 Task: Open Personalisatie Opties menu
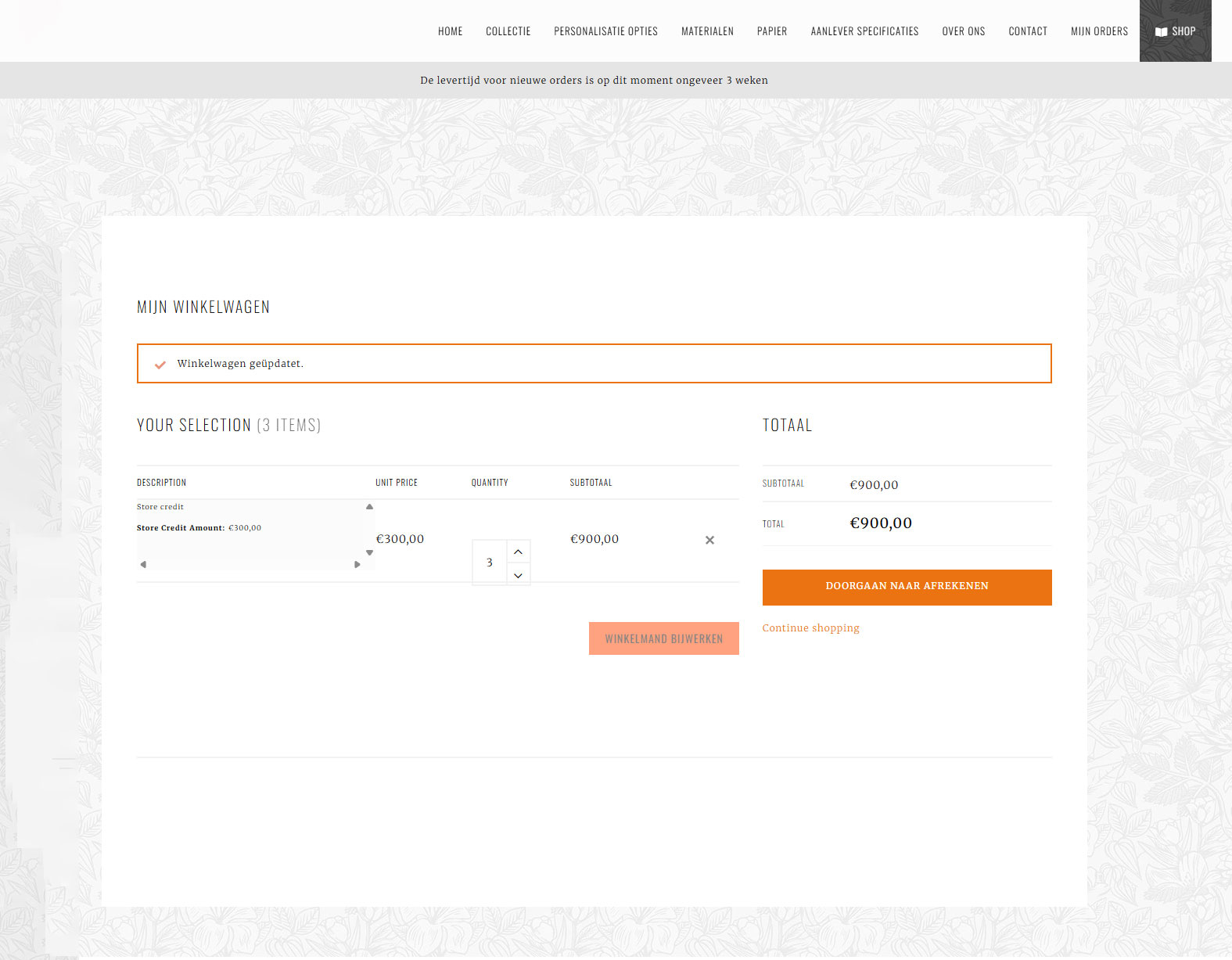click(605, 31)
